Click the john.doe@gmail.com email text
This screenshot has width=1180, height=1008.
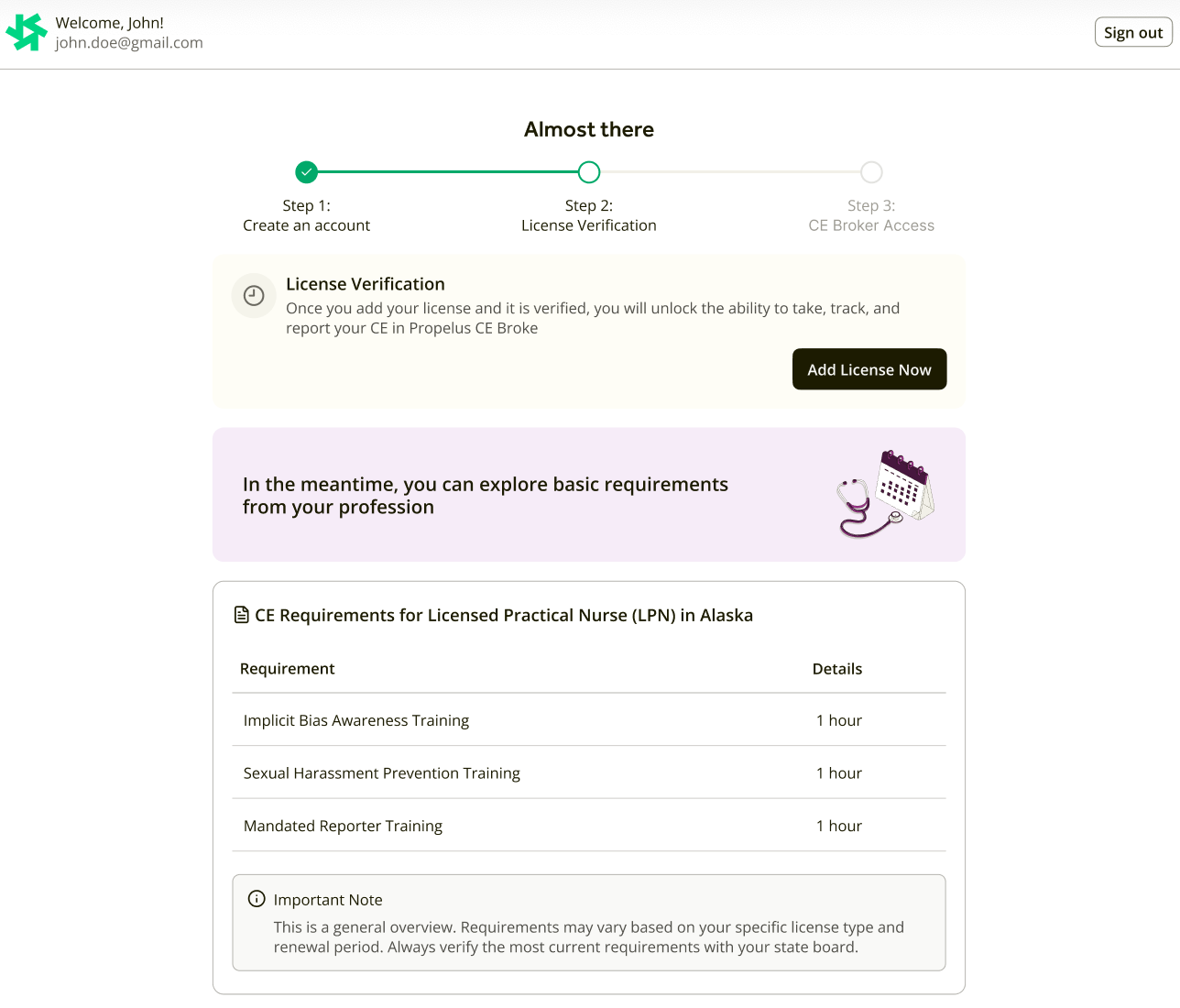pyautogui.click(x=129, y=43)
